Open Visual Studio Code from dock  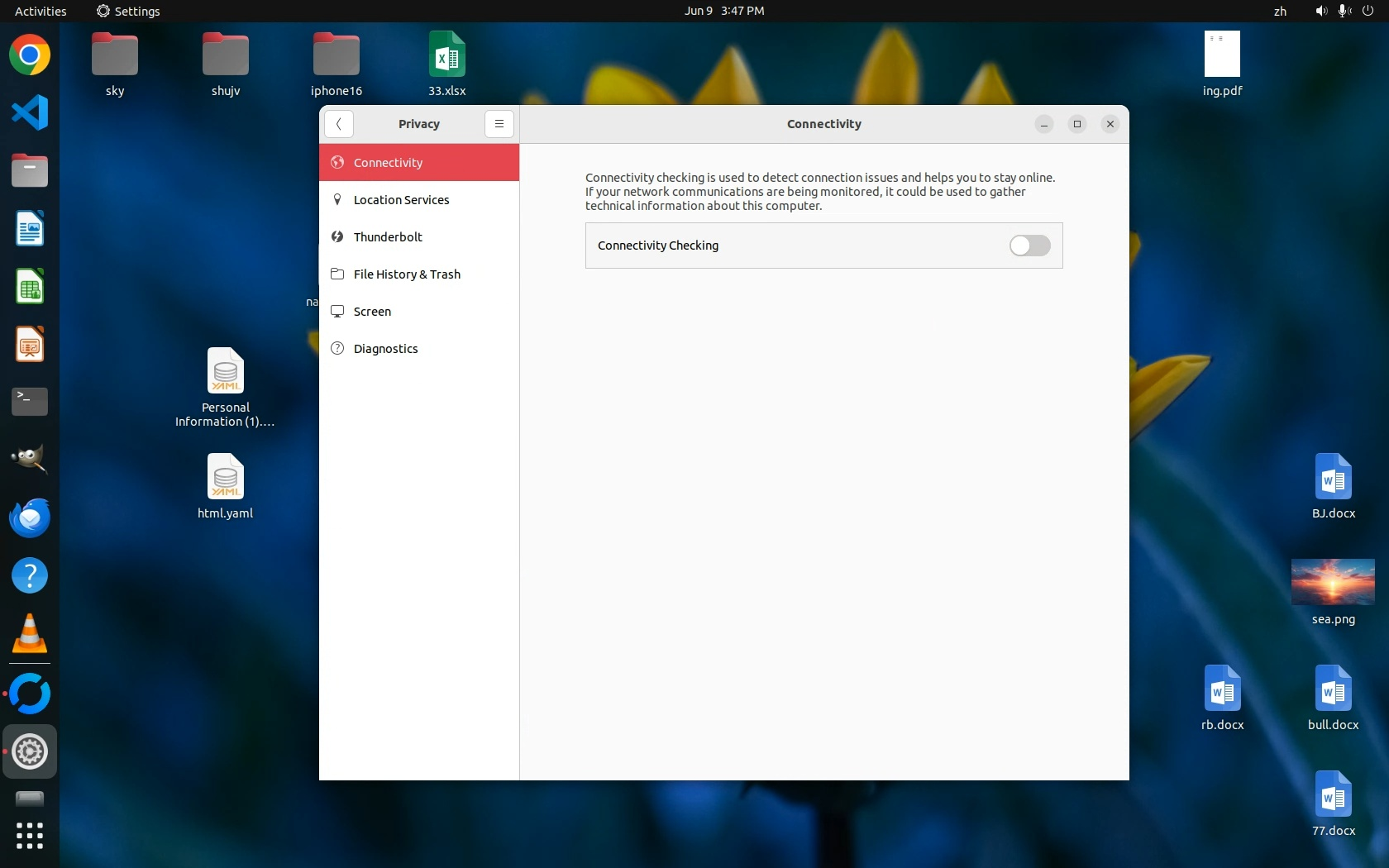point(30,113)
